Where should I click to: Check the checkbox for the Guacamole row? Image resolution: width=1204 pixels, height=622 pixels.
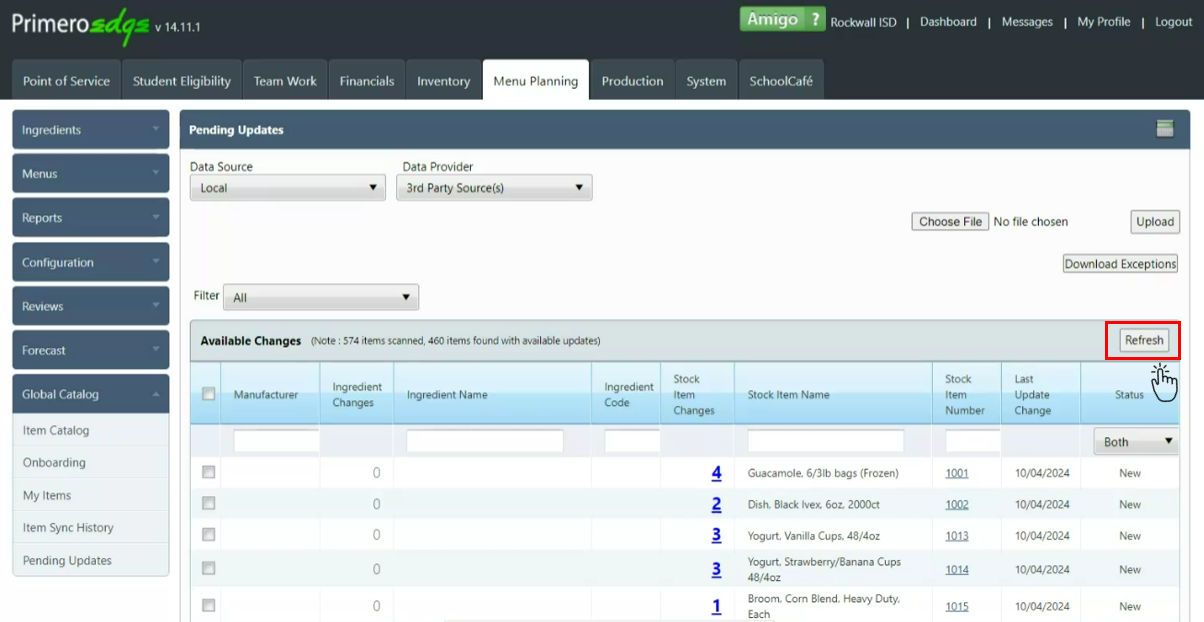point(208,472)
